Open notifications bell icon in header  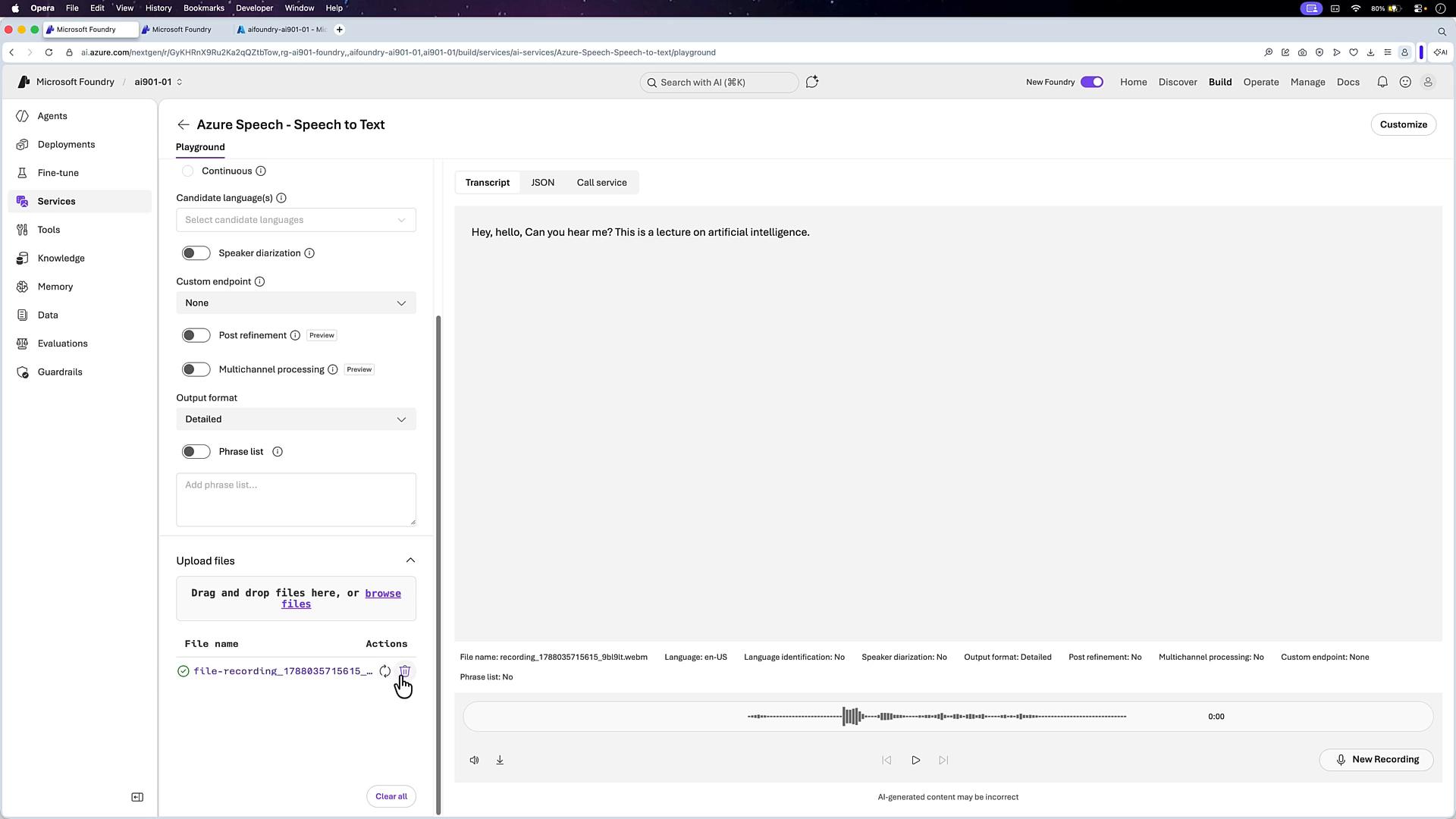(x=1382, y=82)
